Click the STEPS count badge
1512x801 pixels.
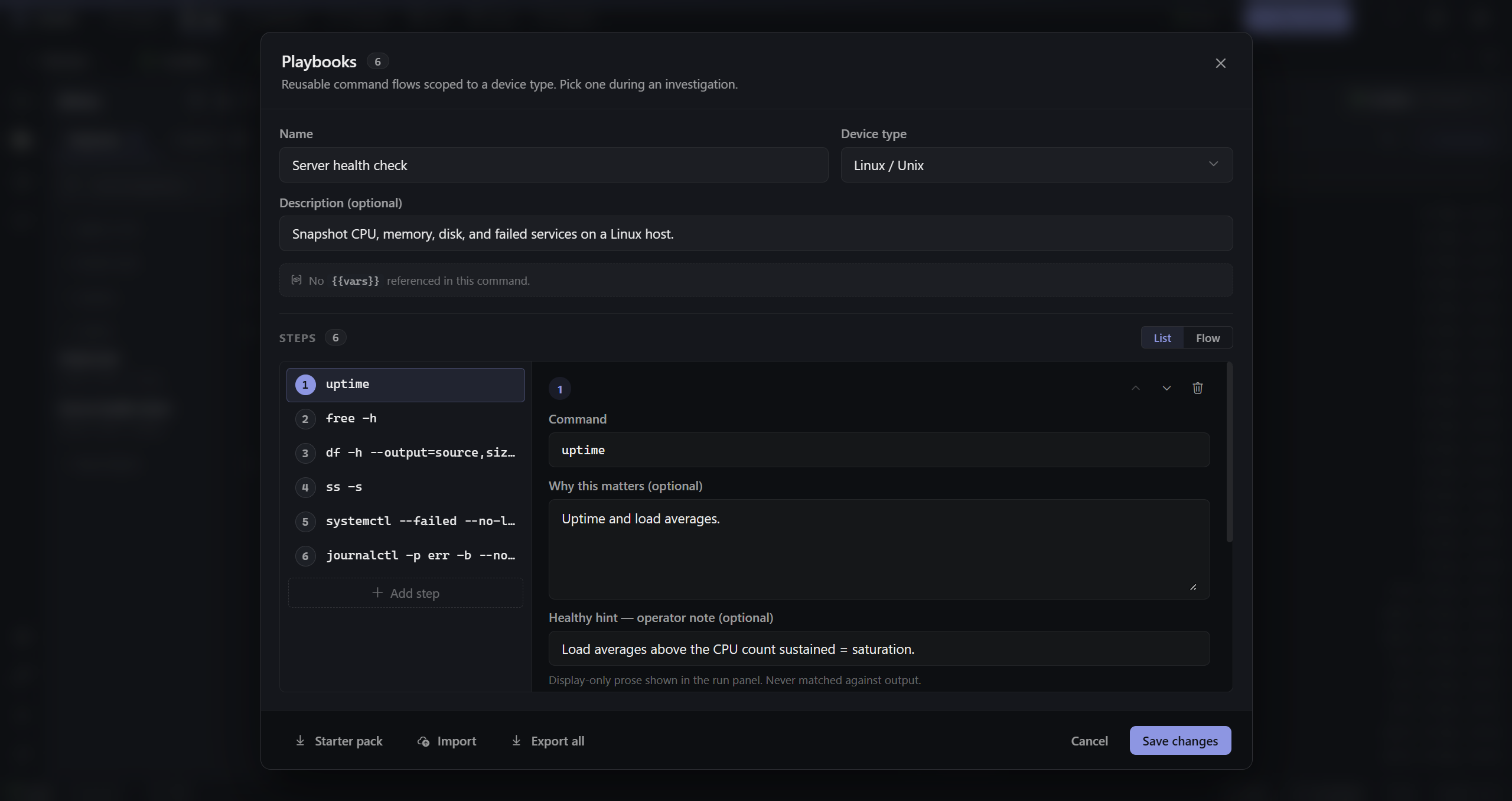coord(335,337)
